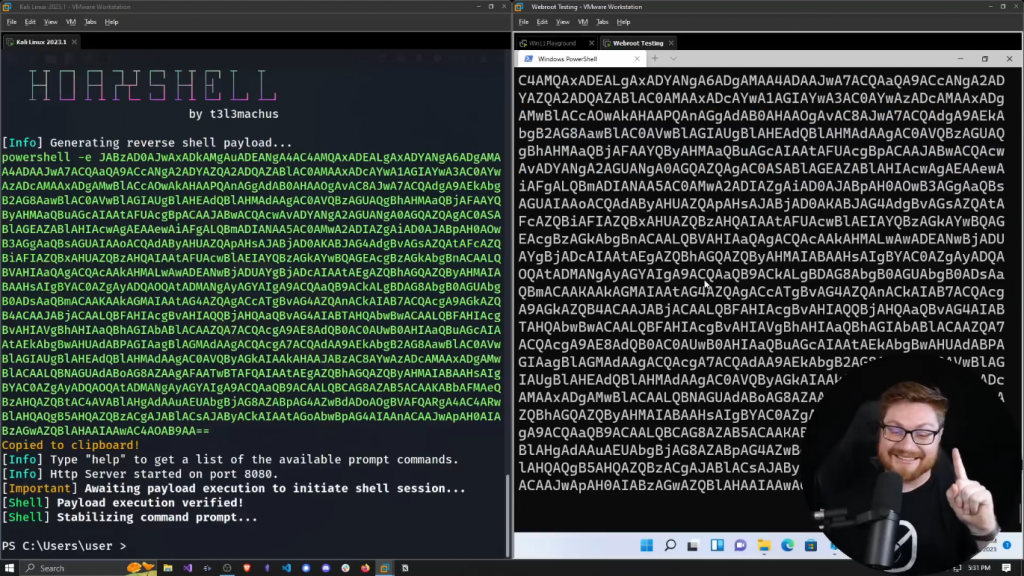Open host Action Center notification icon
The image size is (1024, 576).
(1006, 568)
